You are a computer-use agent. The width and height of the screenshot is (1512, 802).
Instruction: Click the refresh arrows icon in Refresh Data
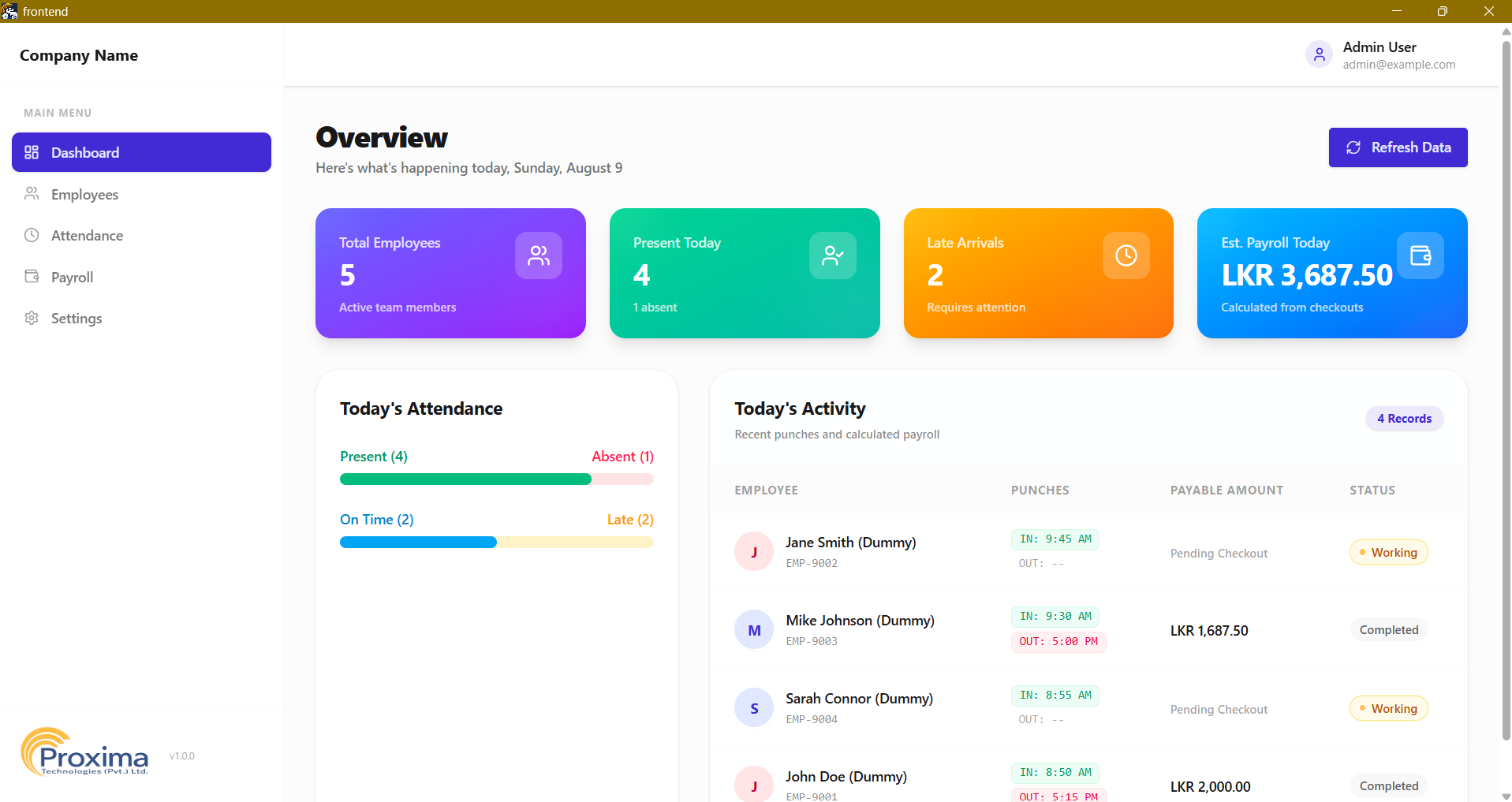point(1353,147)
